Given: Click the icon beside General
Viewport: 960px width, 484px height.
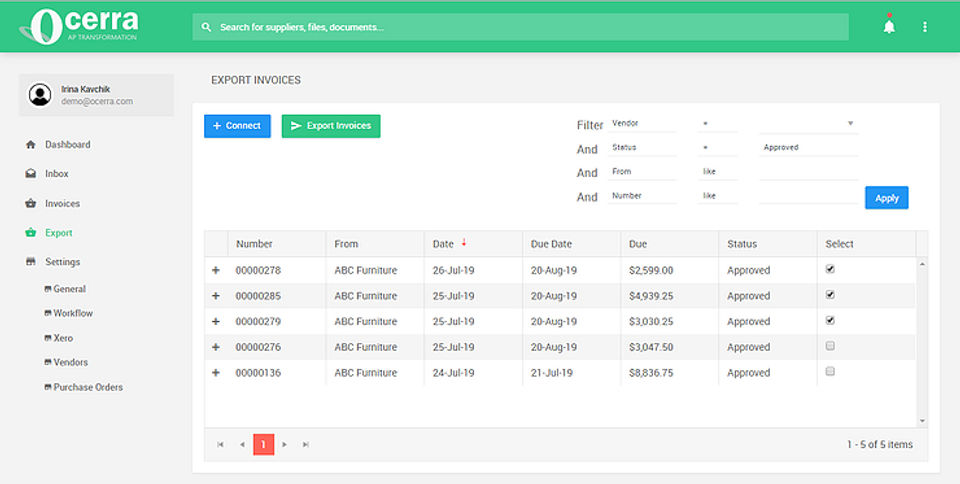Looking at the screenshot, I should [48, 289].
